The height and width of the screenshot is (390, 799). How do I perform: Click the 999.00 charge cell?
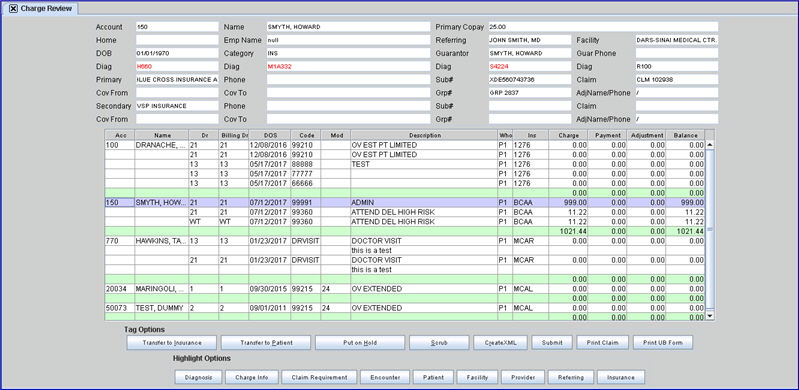click(569, 202)
